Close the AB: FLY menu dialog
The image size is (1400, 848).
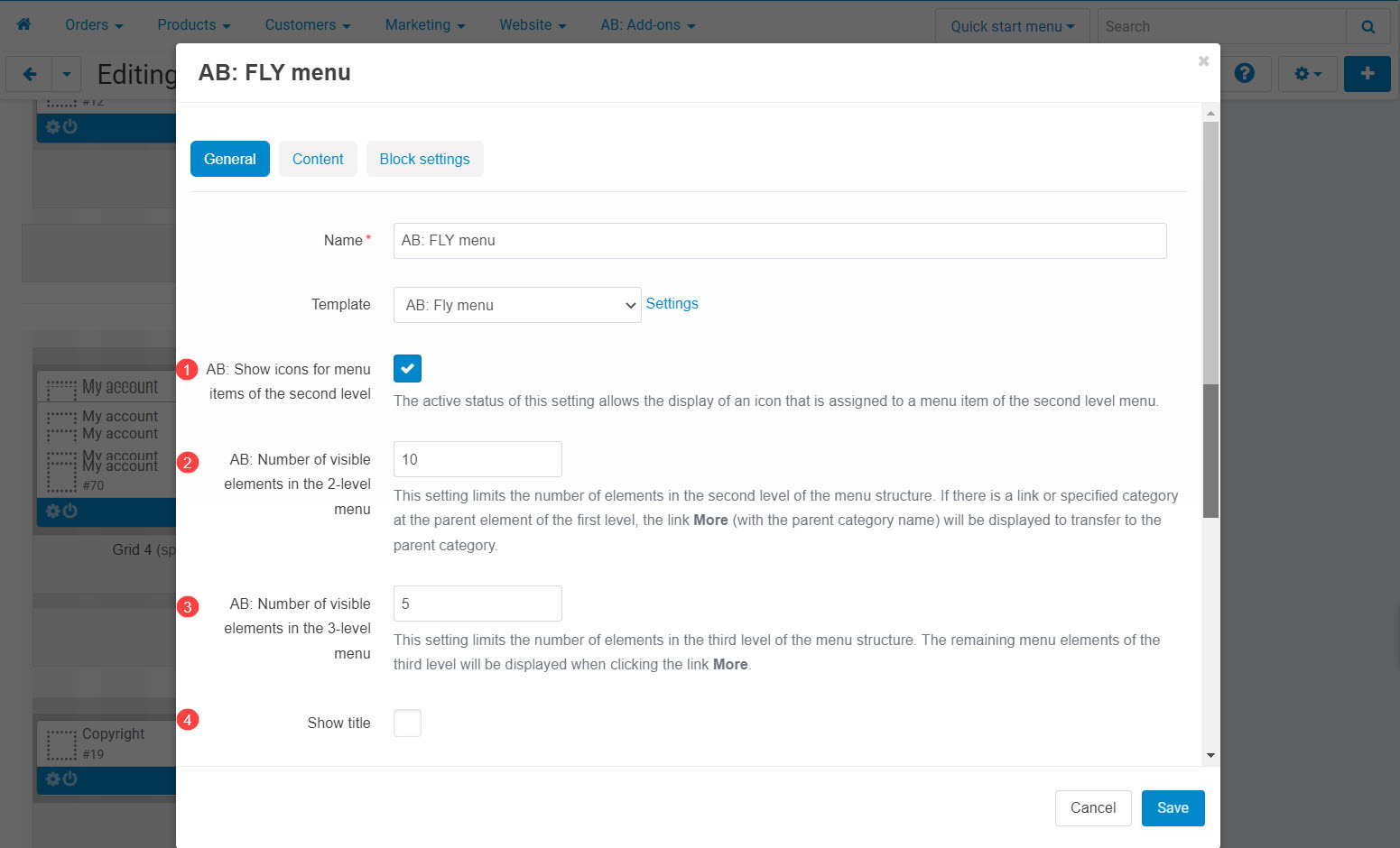[1202, 61]
